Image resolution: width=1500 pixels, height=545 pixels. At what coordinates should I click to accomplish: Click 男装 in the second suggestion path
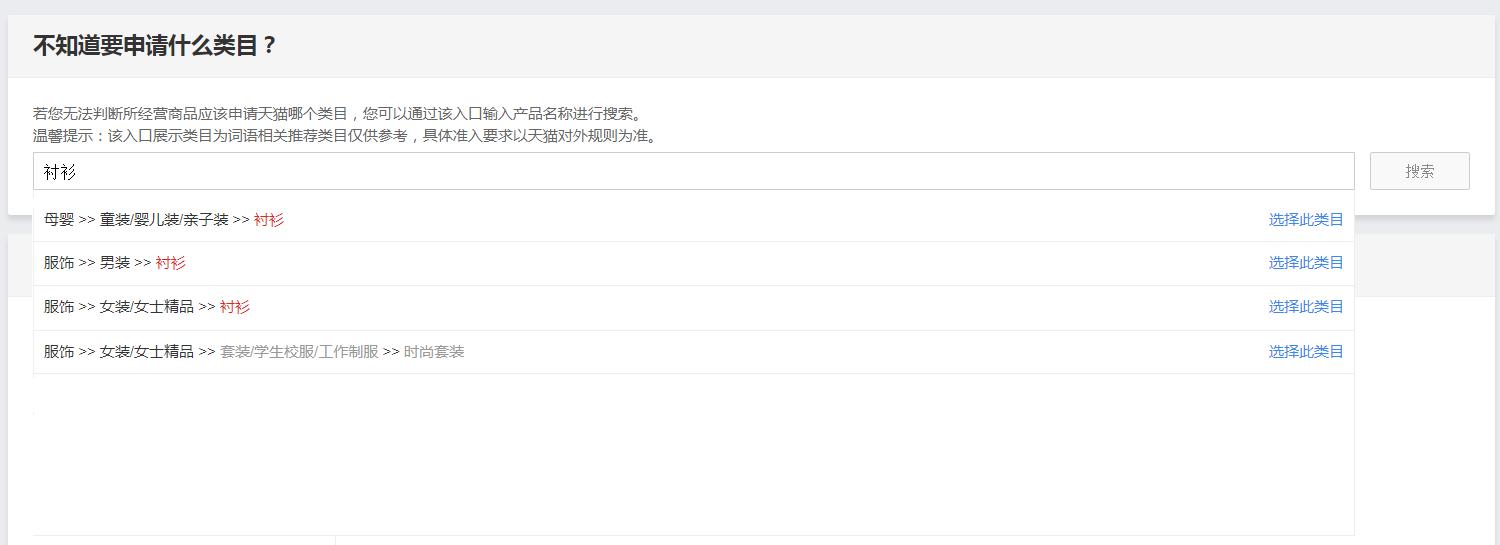click(x=115, y=263)
